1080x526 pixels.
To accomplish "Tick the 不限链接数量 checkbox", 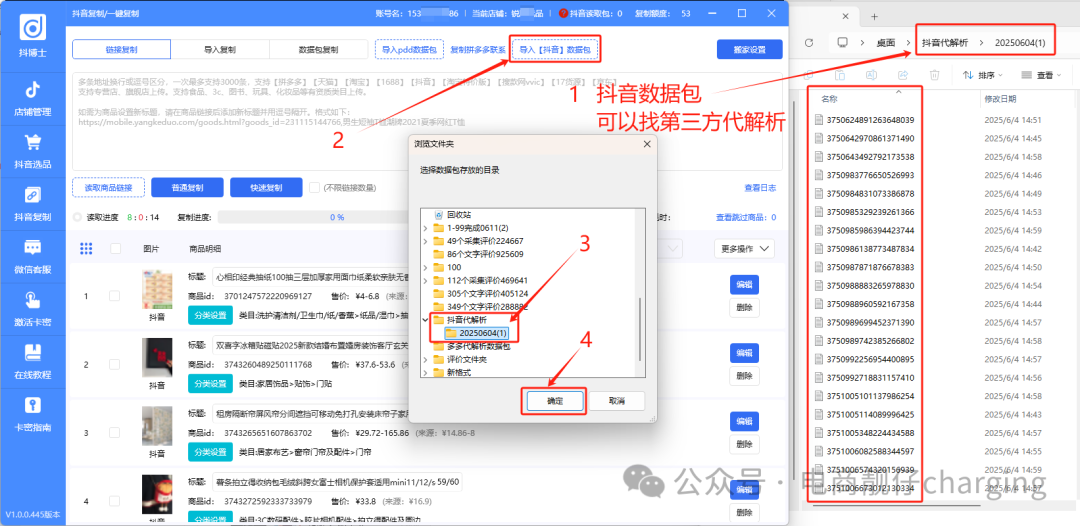I will click(314, 187).
